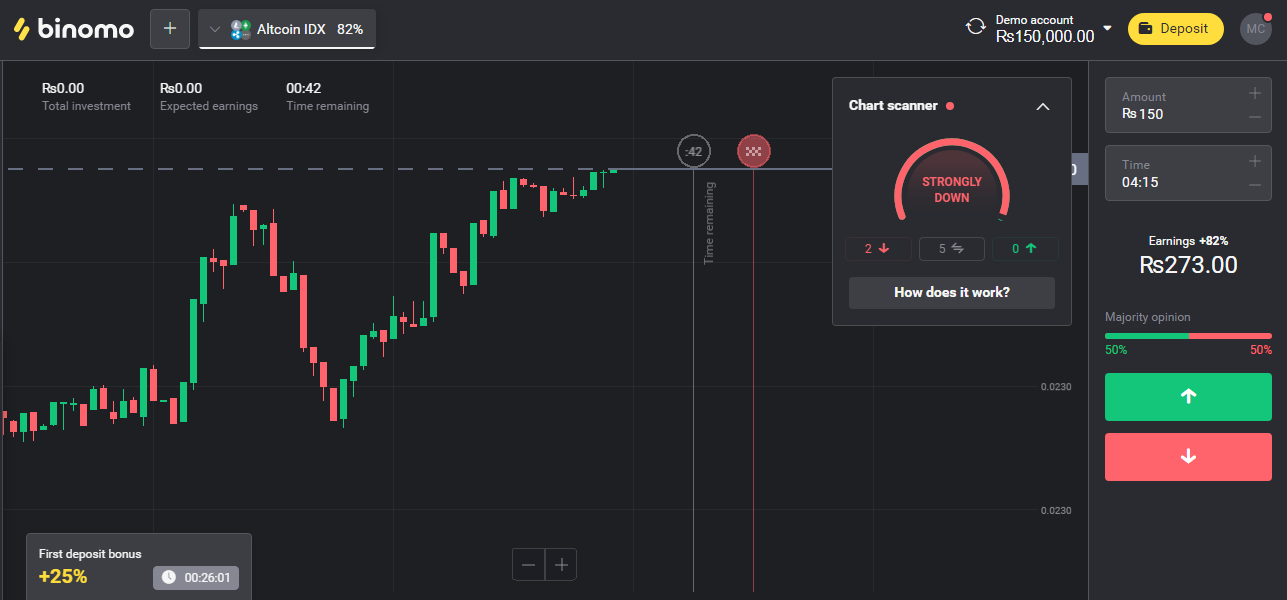Image resolution: width=1287 pixels, height=600 pixels.
Task: Open the First deposit bonus banner
Action: [139, 566]
